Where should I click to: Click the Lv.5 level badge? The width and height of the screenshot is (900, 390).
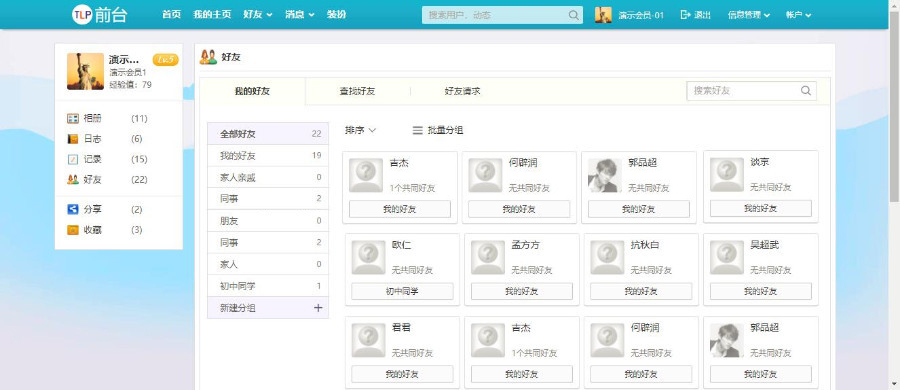click(165, 60)
